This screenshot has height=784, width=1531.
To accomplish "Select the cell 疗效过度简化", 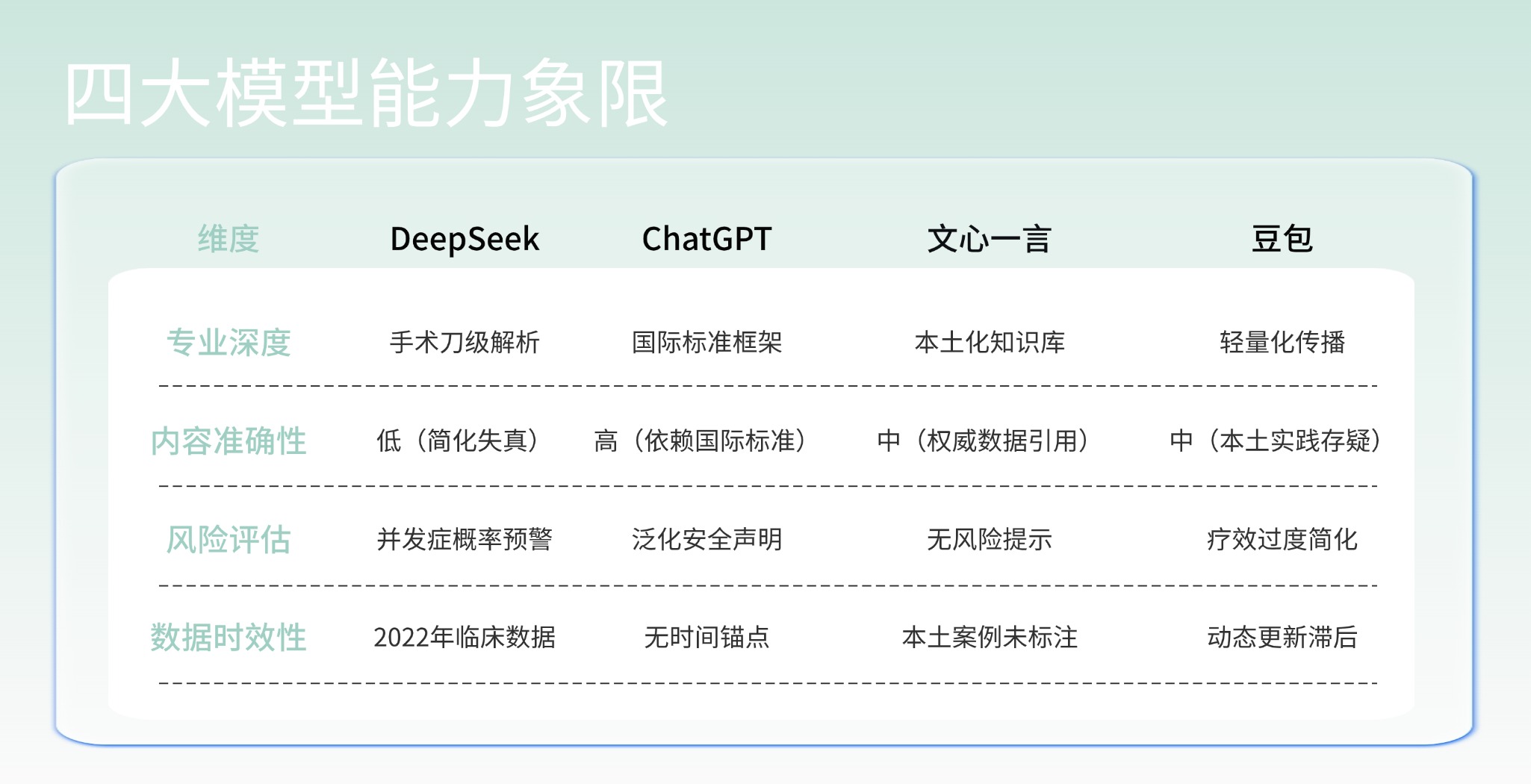I will (1282, 539).
